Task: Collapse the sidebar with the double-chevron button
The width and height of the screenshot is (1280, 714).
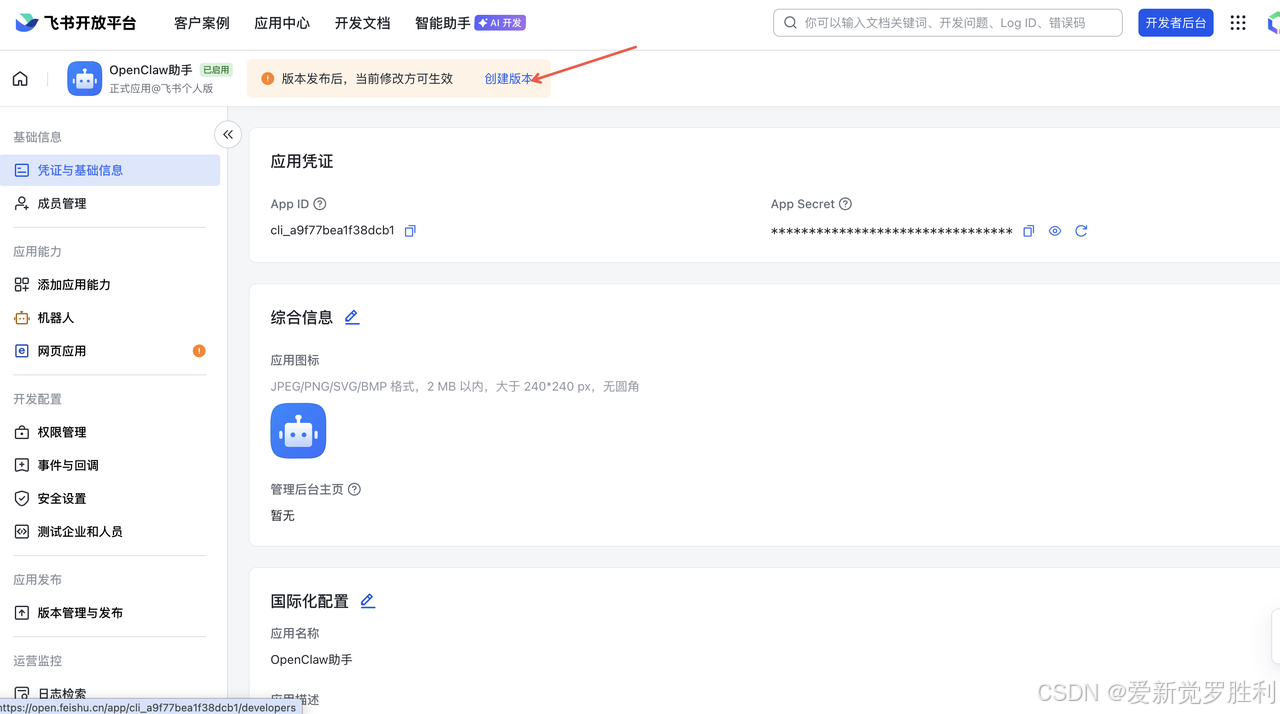Action: [x=228, y=134]
